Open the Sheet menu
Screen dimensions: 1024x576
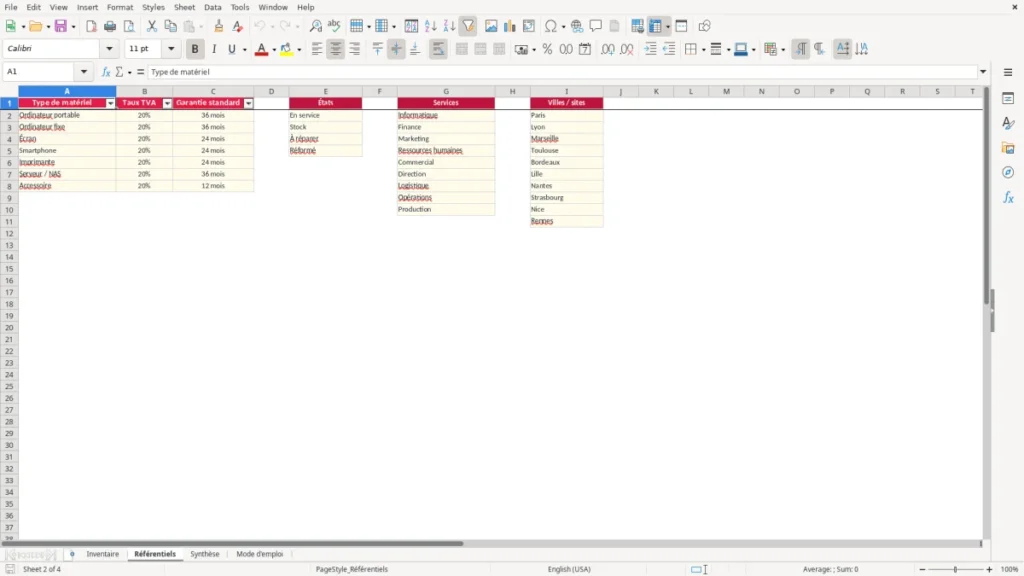point(184,7)
